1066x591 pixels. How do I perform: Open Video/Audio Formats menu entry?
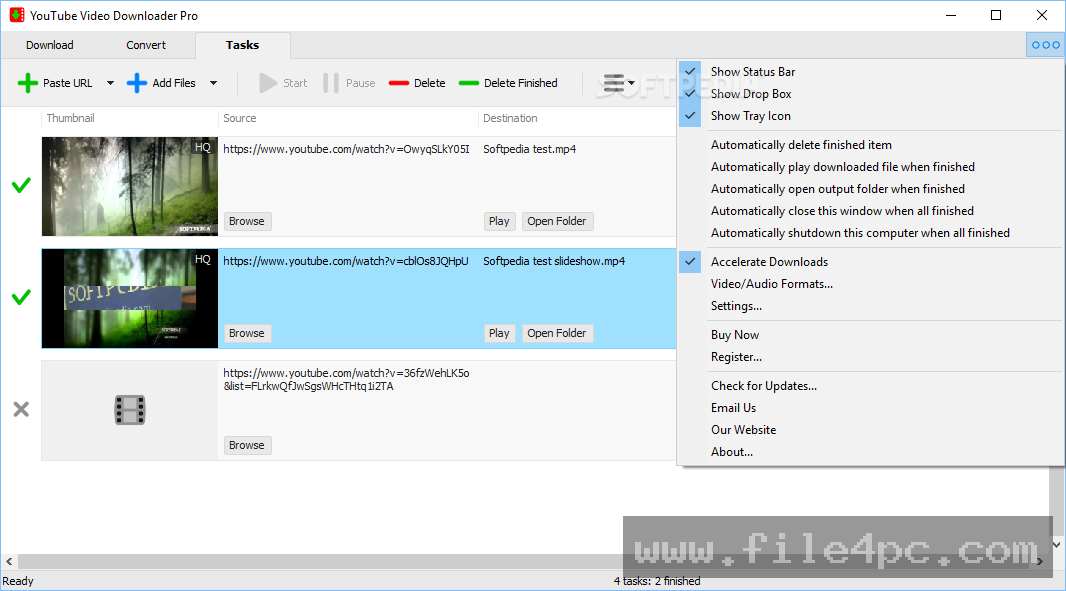click(772, 284)
